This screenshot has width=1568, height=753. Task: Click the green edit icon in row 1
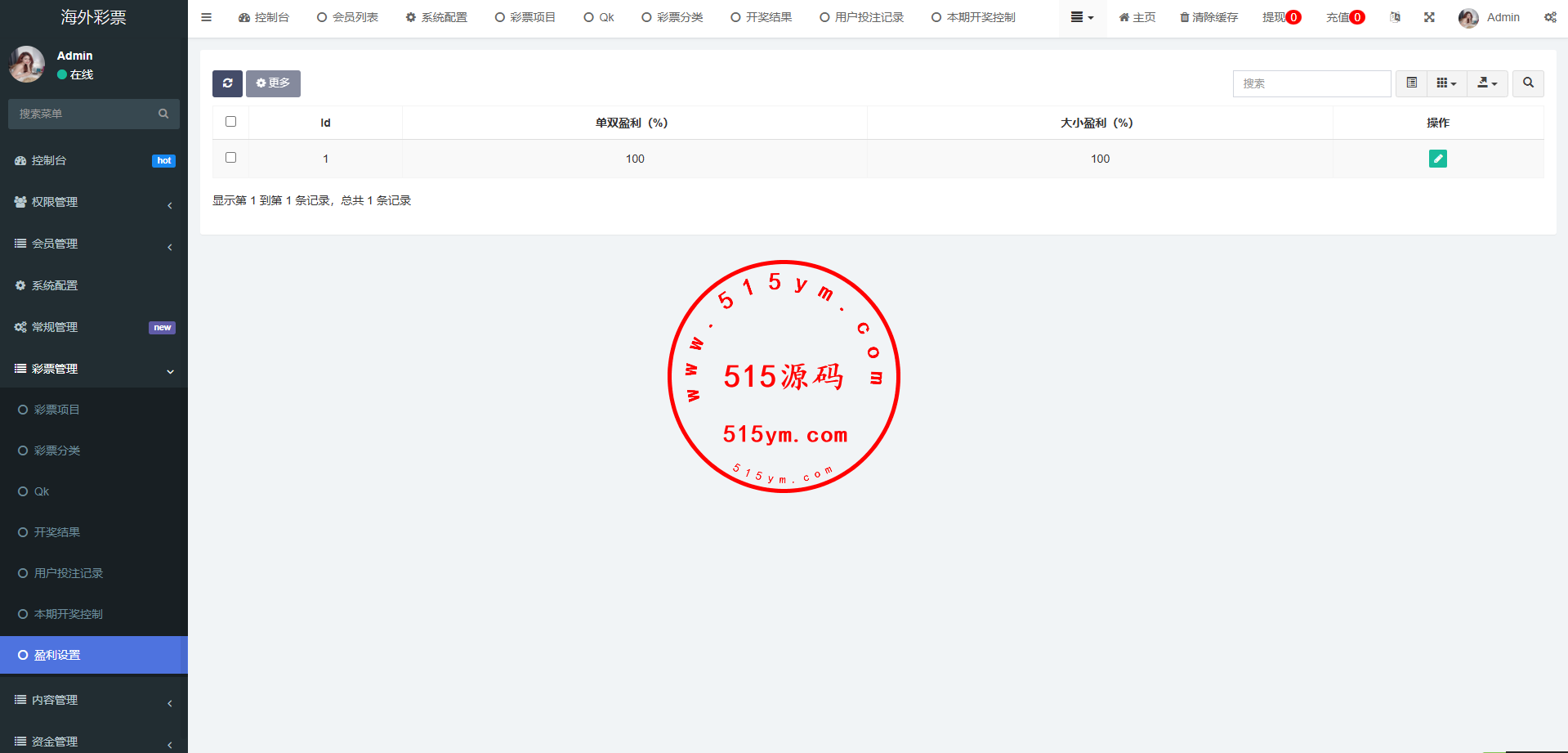pos(1437,159)
